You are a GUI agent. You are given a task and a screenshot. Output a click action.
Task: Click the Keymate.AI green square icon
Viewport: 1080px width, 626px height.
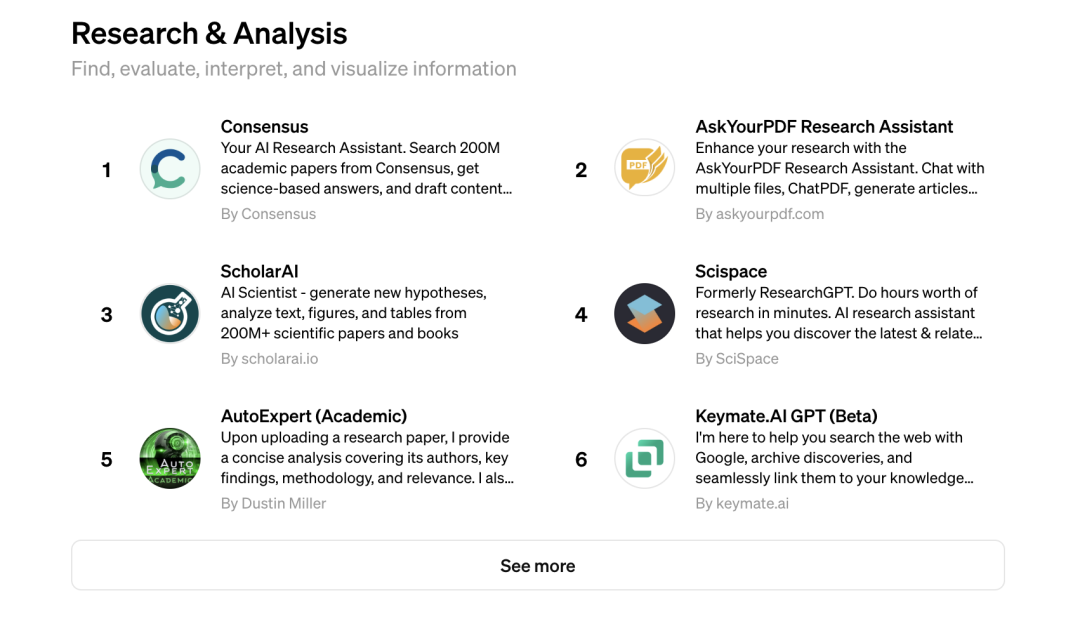tap(644, 459)
